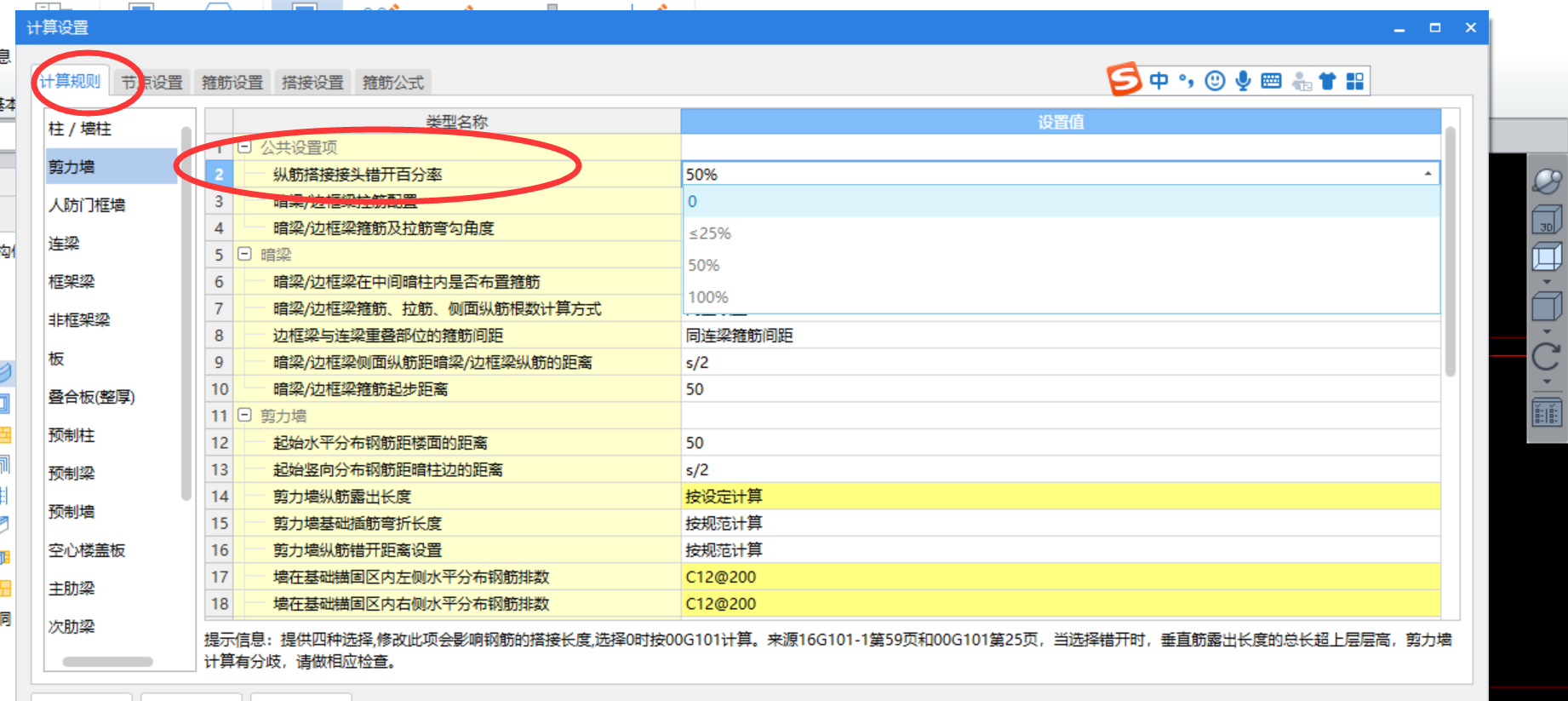This screenshot has width=1568, height=701.
Task: Choose 100% in dropdown list
Action: click(x=1061, y=296)
